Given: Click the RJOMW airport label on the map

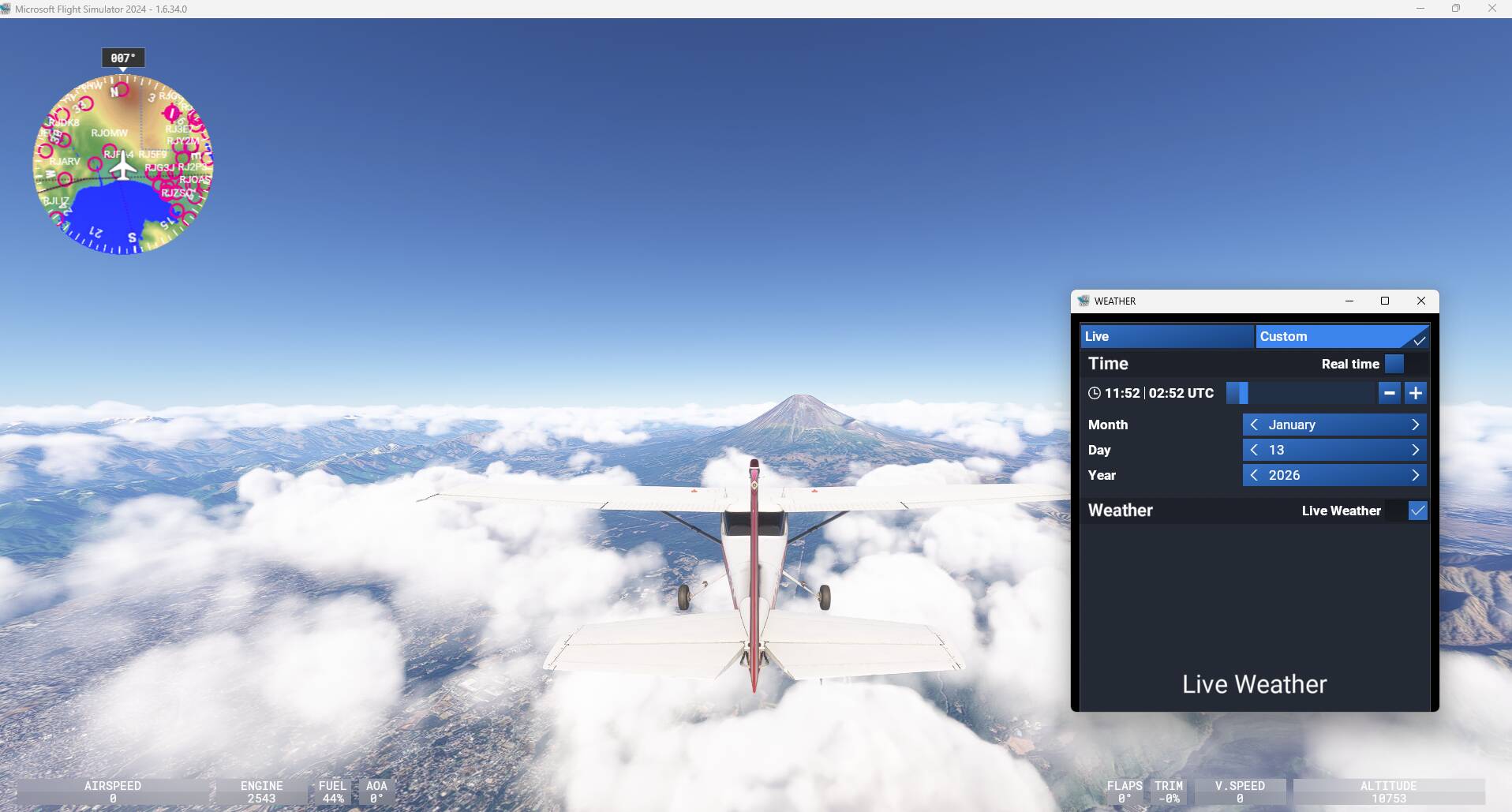Looking at the screenshot, I should pyautogui.click(x=108, y=133).
